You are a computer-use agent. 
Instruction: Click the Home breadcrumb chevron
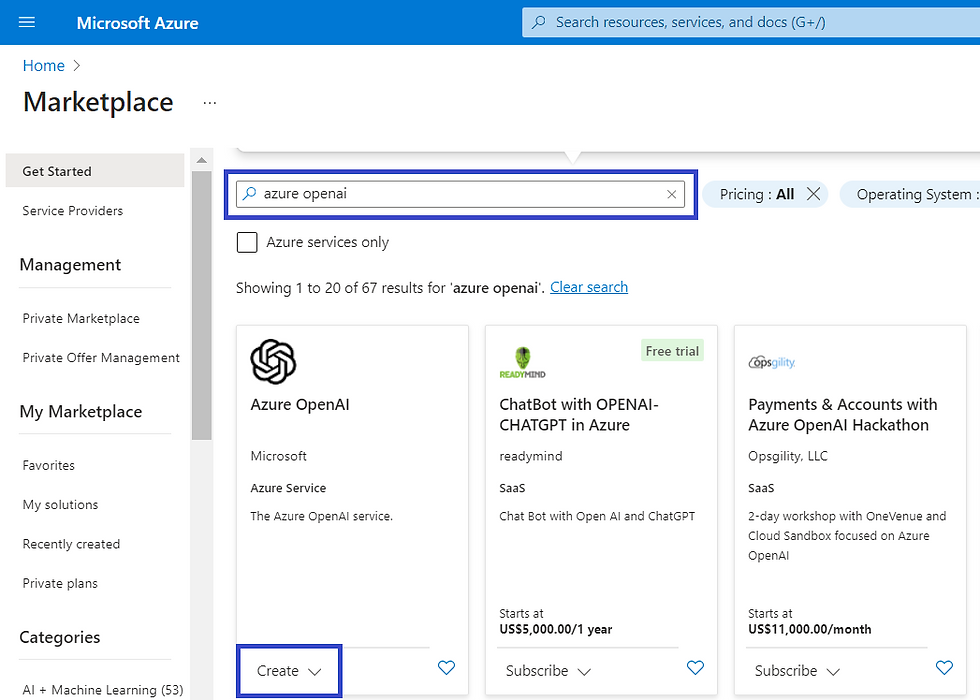(77, 66)
